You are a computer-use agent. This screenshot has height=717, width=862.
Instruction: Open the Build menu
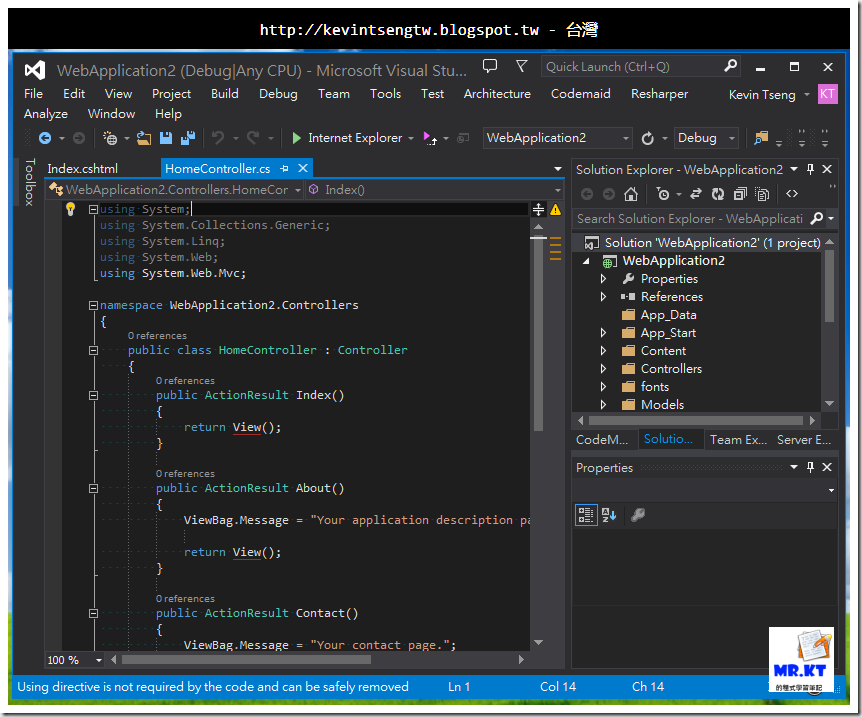point(225,94)
